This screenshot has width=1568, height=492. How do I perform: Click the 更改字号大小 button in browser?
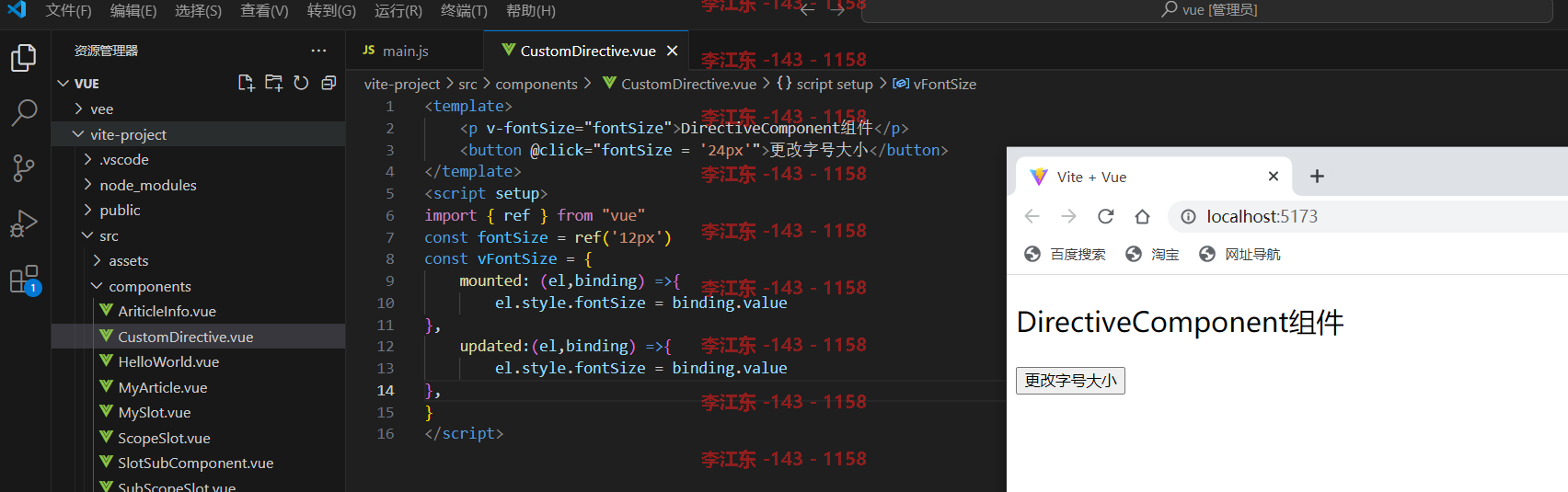[1070, 381]
